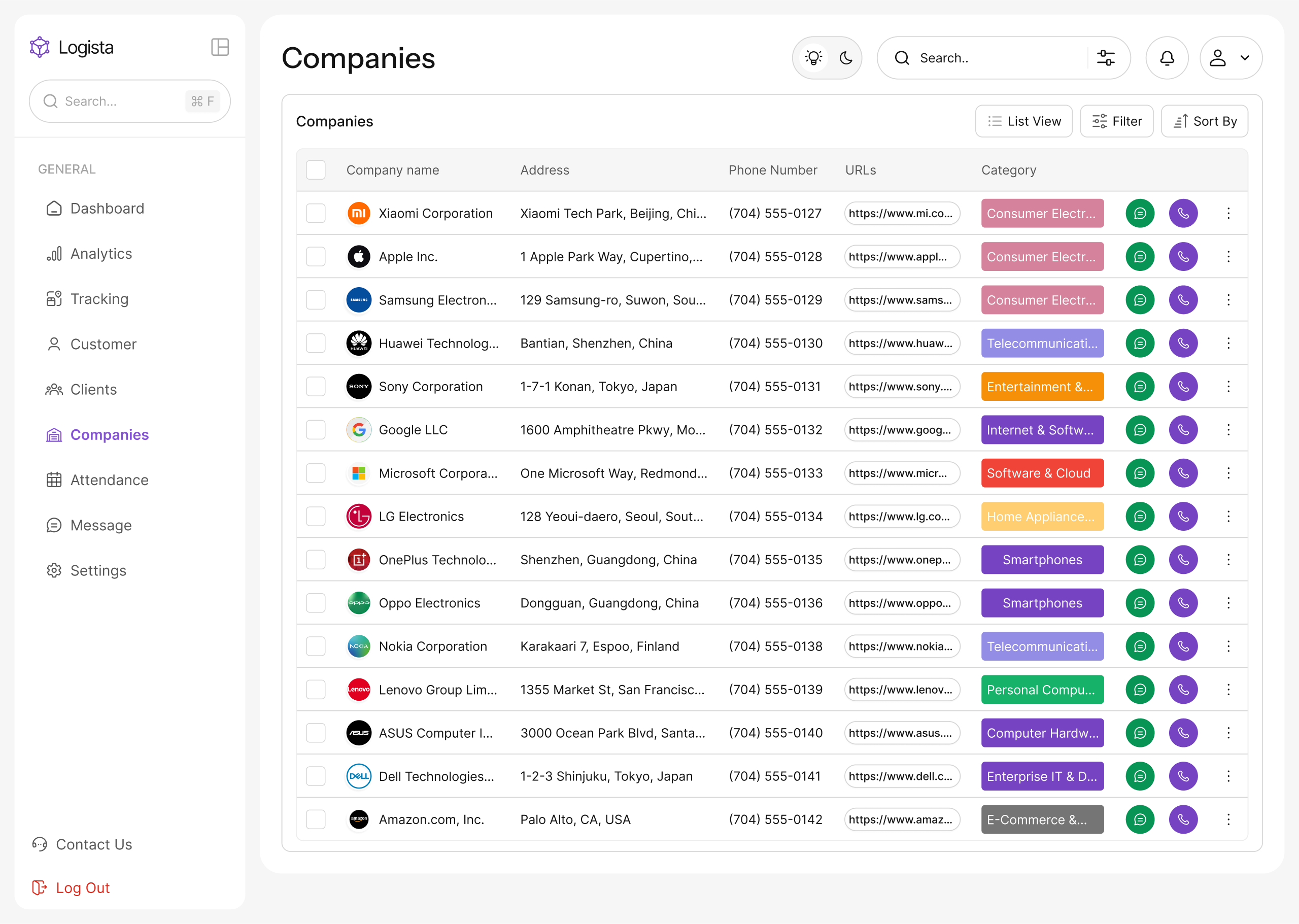Open Analytics section
The image size is (1299, 924).
click(89, 254)
